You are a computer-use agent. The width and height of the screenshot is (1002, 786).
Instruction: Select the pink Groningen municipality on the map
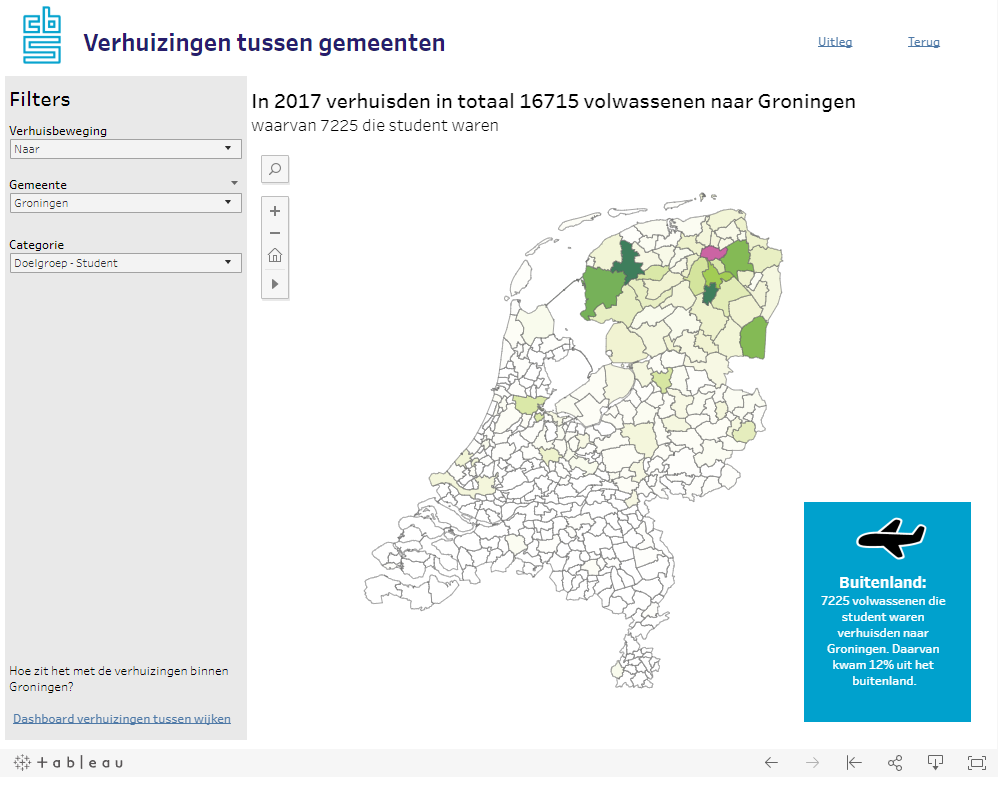[x=712, y=253]
